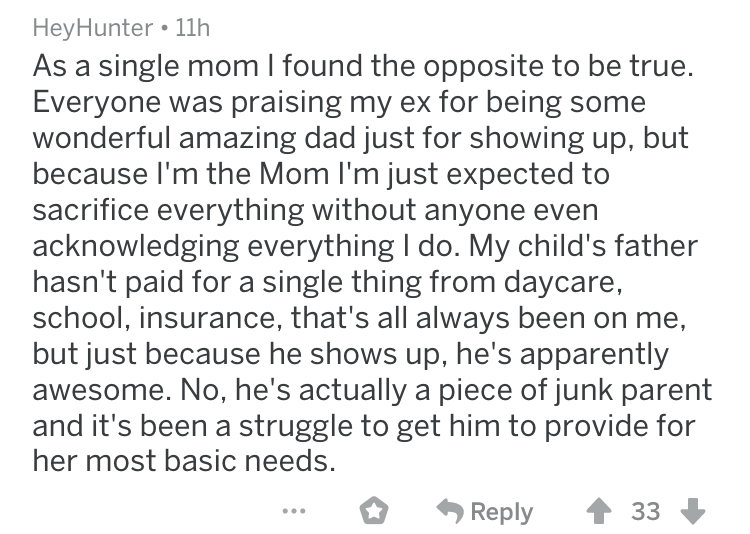Viewport: 750px width, 534px height.
Task: Click the curved reply arrow icon
Action: click(450, 511)
